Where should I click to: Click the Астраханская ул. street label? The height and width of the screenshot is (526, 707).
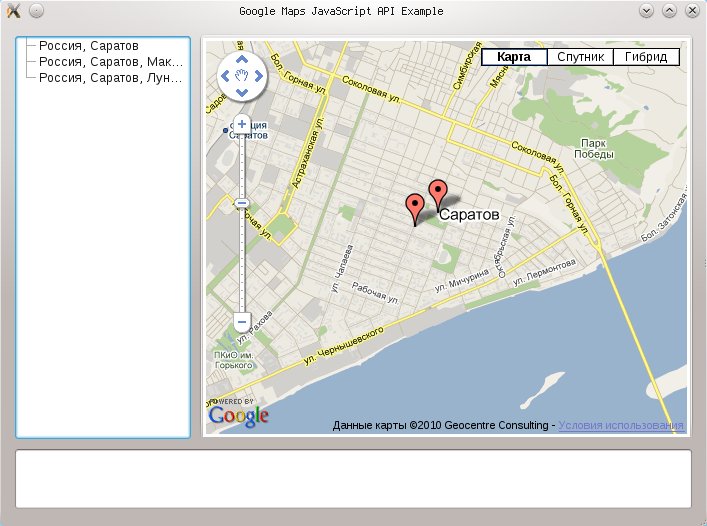[x=308, y=153]
